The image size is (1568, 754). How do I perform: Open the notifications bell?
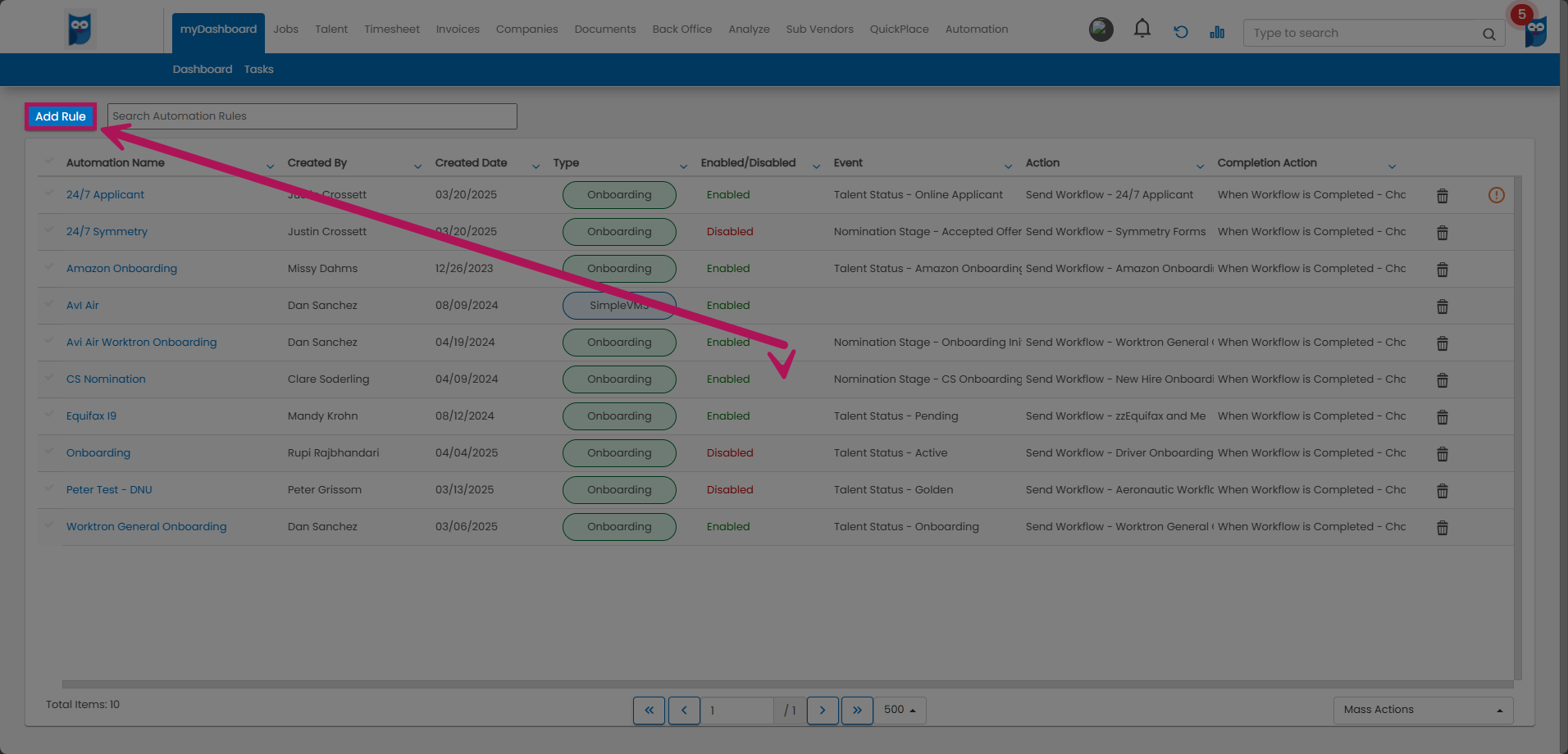[1142, 30]
